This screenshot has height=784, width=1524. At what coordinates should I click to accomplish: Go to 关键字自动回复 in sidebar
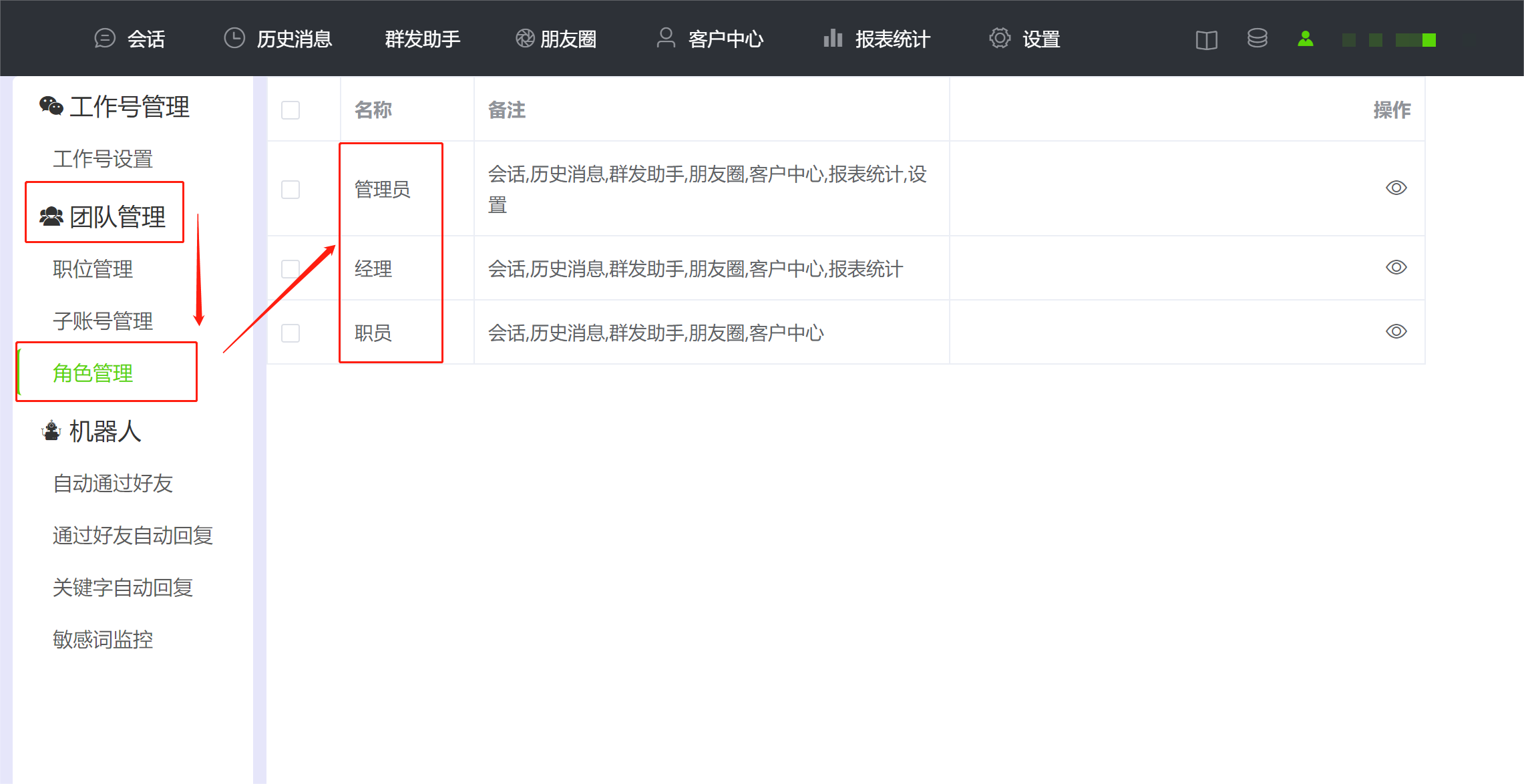(123, 588)
